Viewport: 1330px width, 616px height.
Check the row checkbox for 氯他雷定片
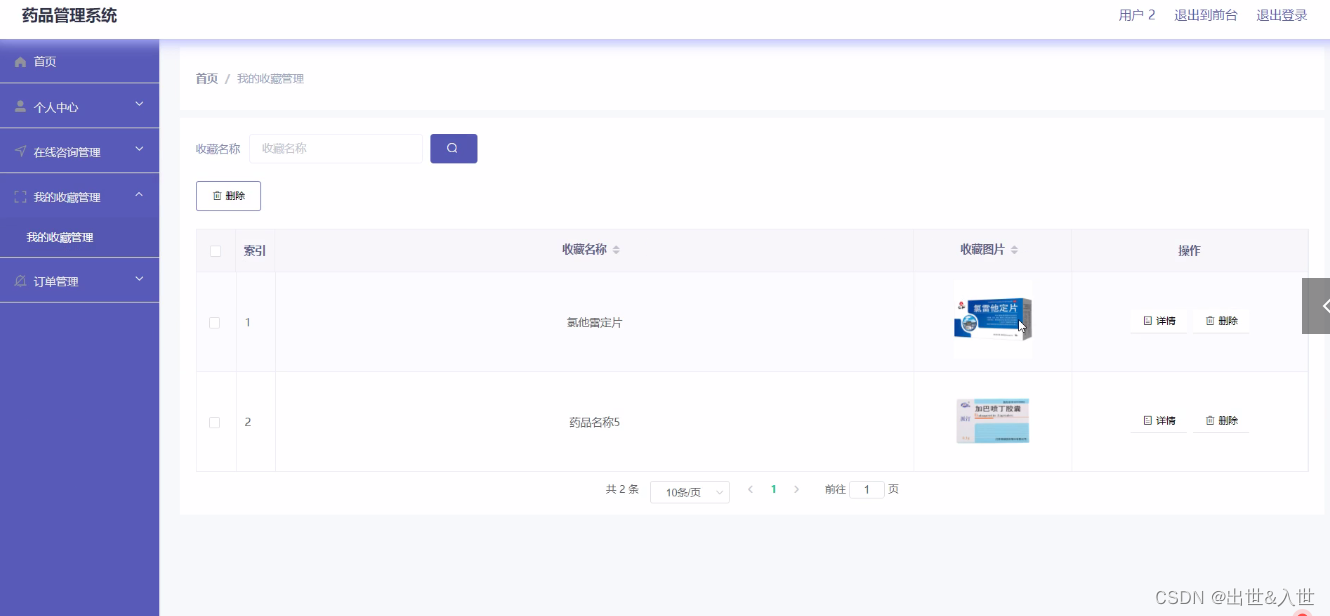[214, 323]
